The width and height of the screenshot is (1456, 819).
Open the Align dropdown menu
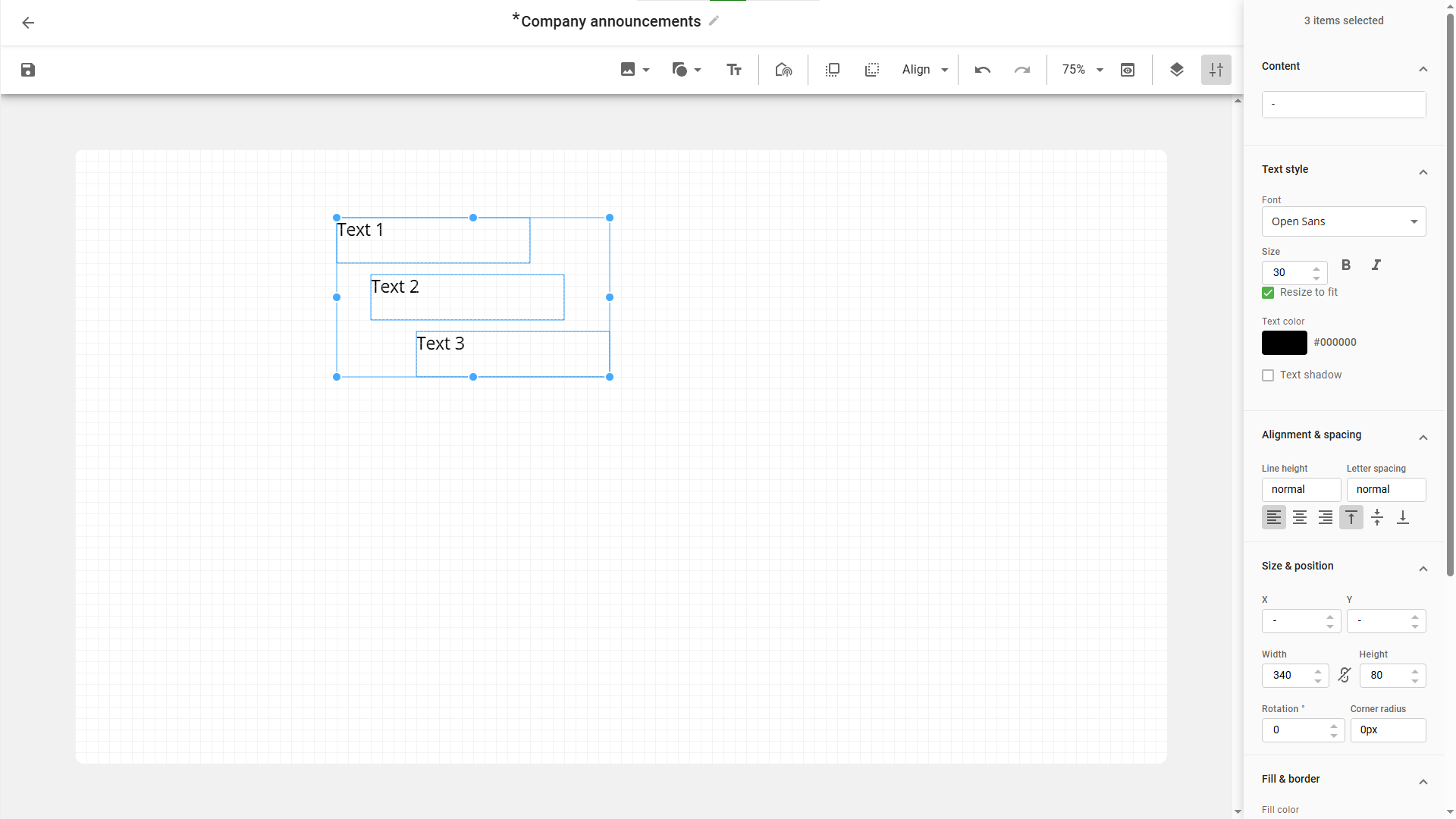[925, 70]
